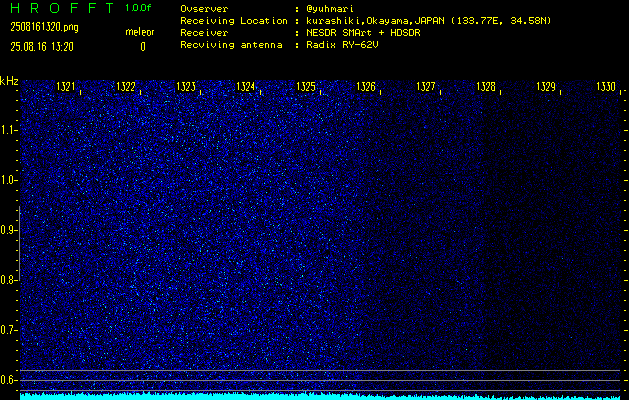Click the 1328 time marker
This screenshot has width=629, height=400.
click(486, 87)
